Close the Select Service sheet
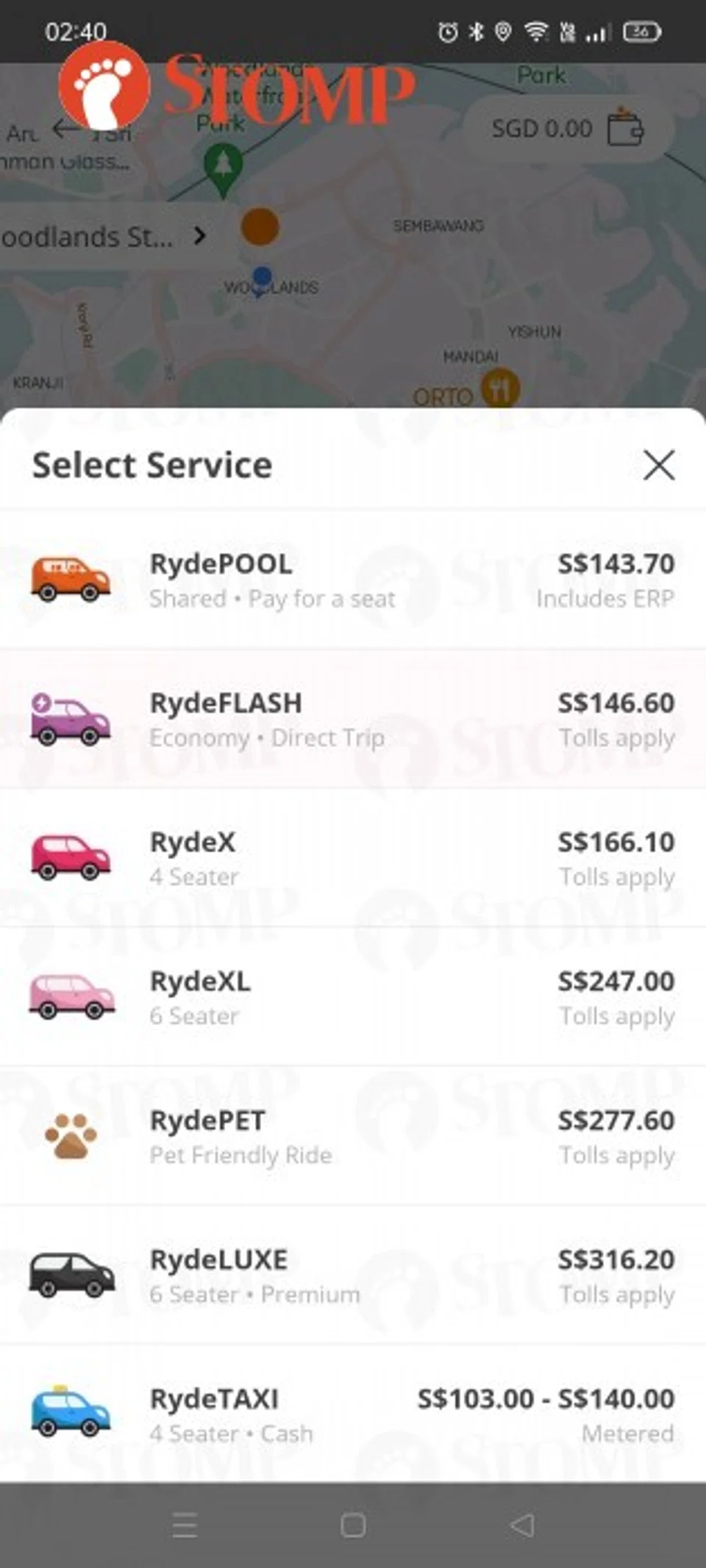Screen dimensions: 706x1568 pyautogui.click(x=658, y=465)
